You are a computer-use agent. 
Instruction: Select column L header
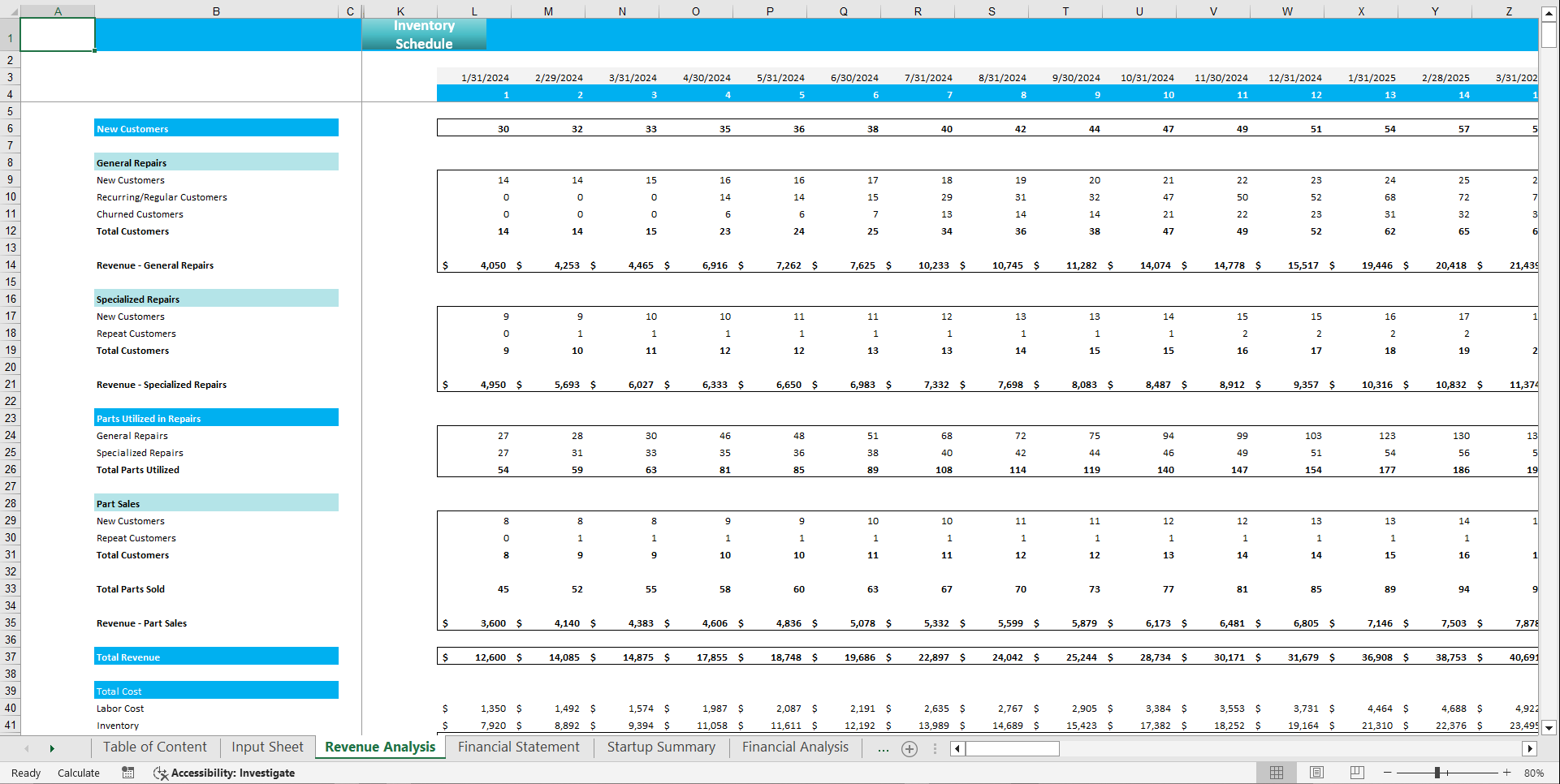coord(473,11)
